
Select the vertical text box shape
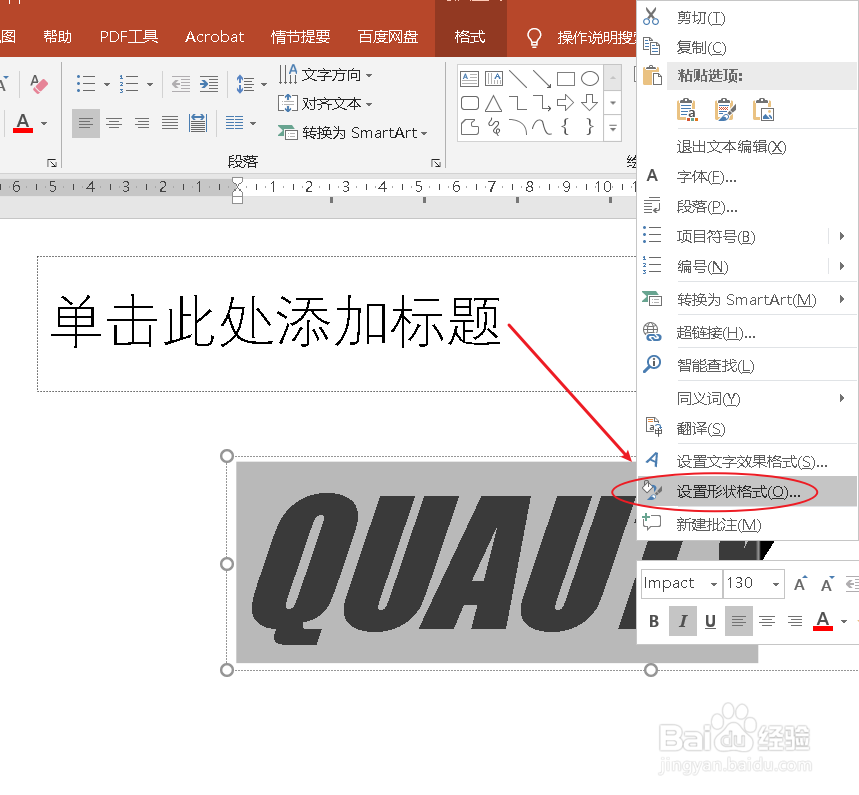pyautogui.click(x=494, y=78)
